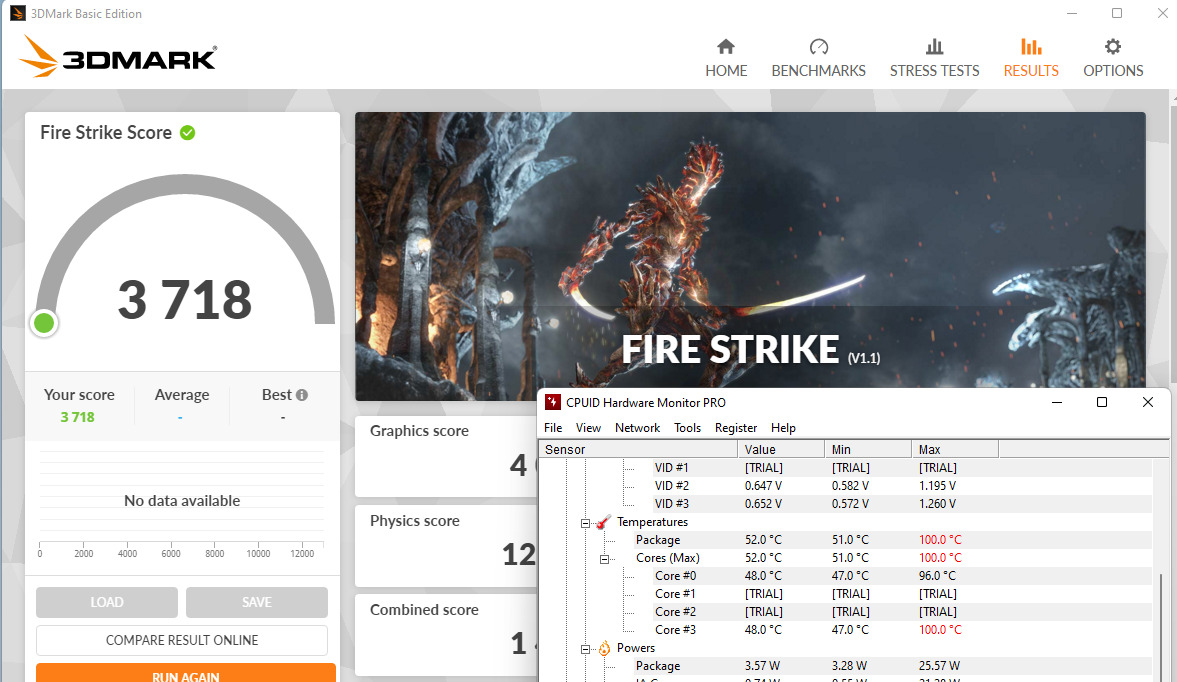Viewport: 1177px width, 682px height.
Task: Click the Max column header
Action: point(956,449)
